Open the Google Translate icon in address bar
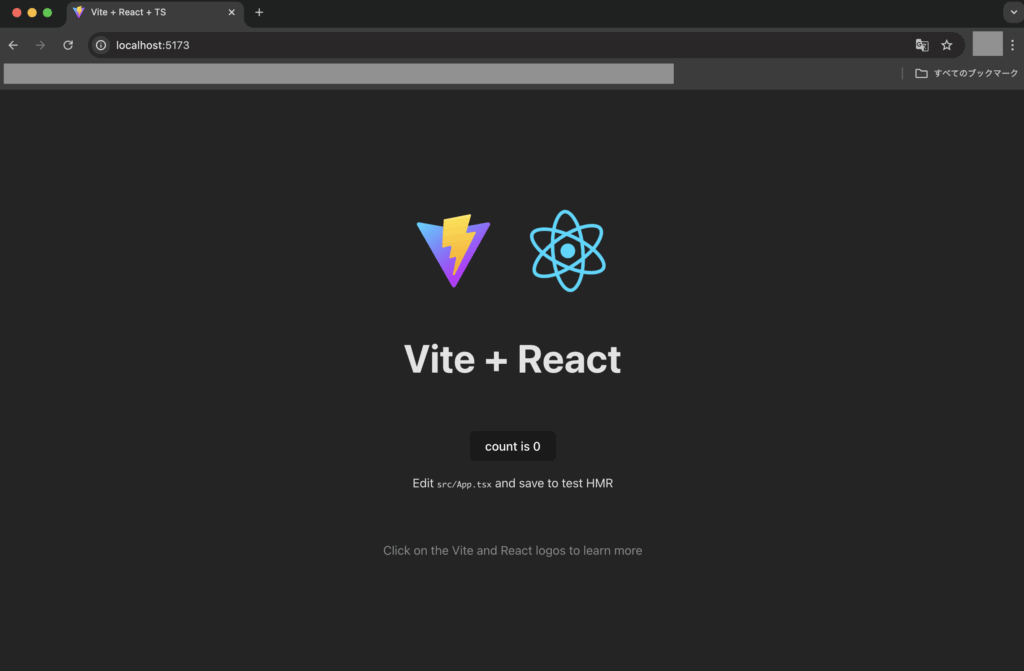The image size is (1024, 671). 922,45
